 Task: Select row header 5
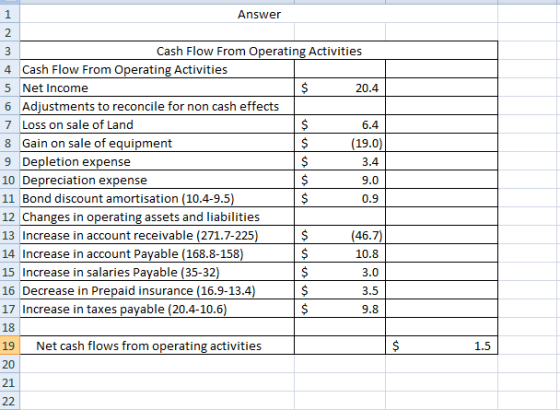click(x=10, y=88)
